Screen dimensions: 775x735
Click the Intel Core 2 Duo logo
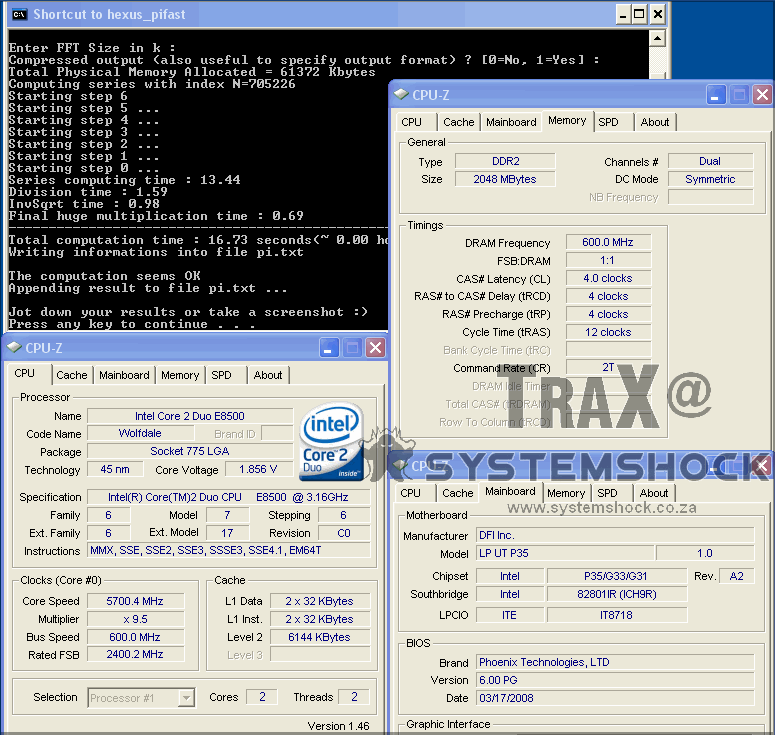tap(331, 441)
